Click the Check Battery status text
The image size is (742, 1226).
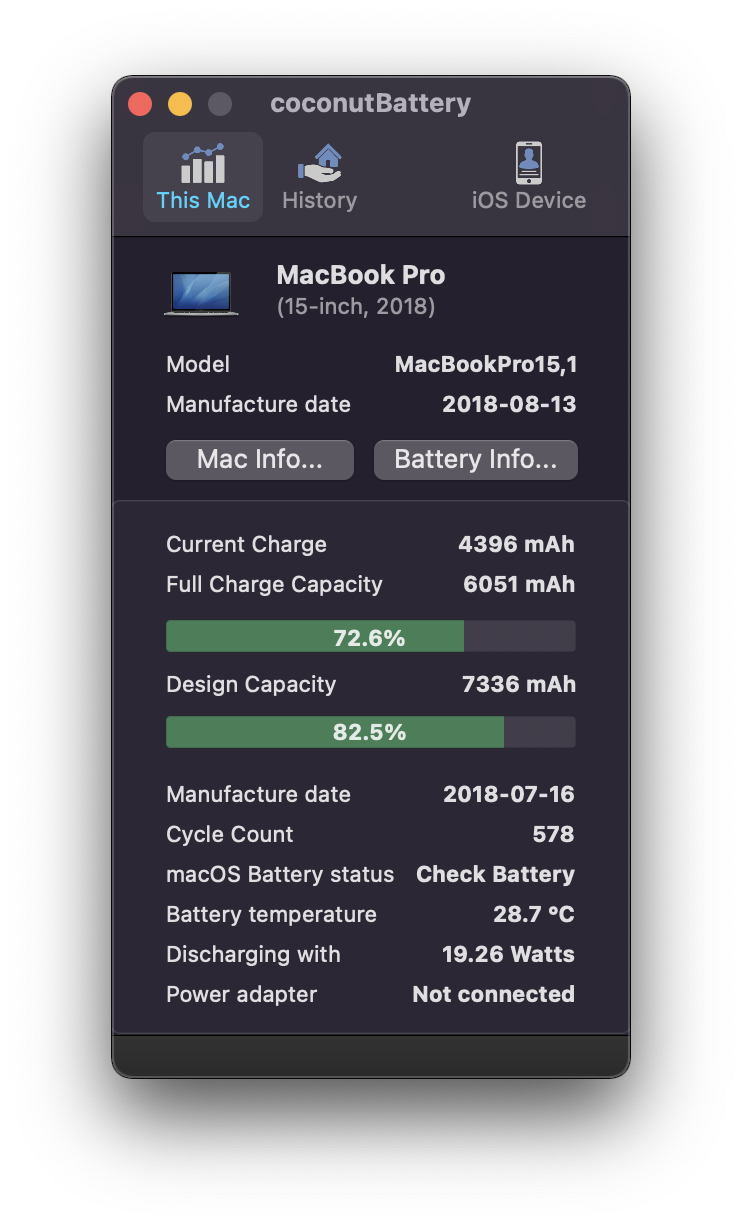(x=495, y=874)
